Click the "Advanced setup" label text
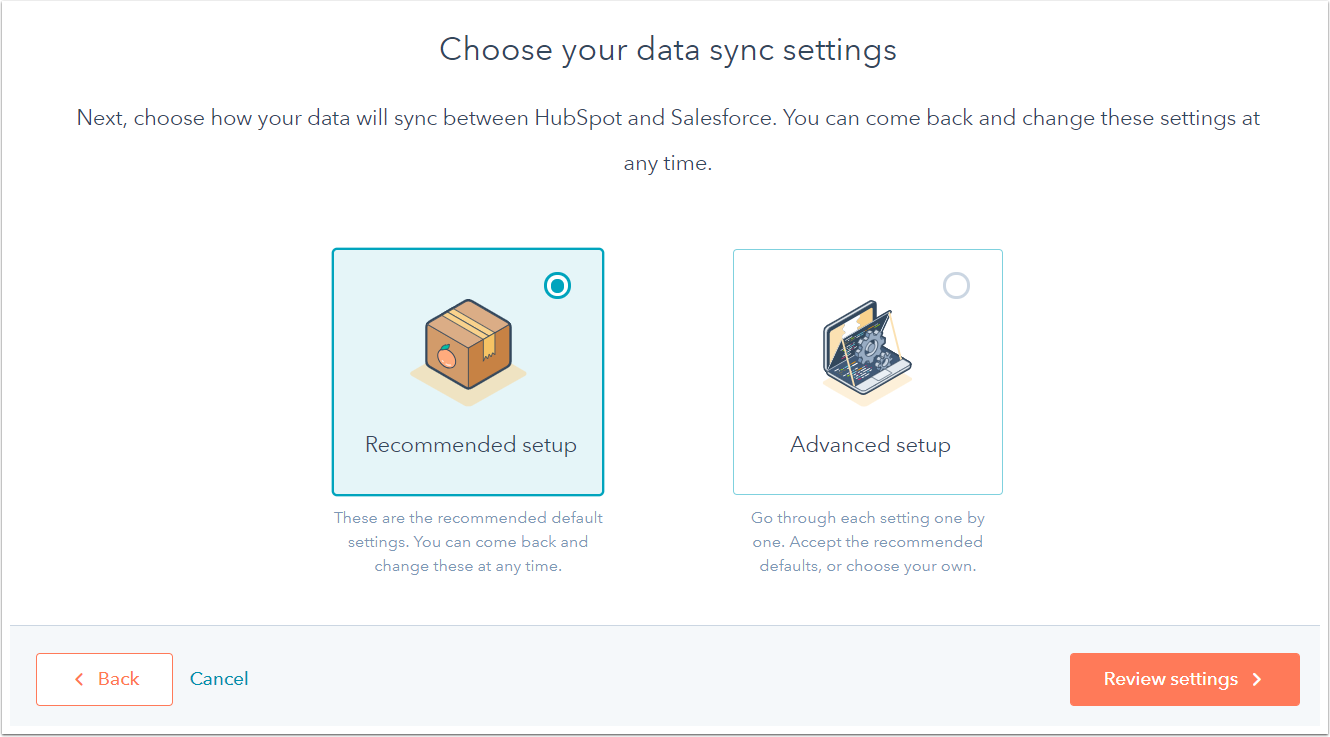This screenshot has height=737, width=1330. click(x=870, y=445)
